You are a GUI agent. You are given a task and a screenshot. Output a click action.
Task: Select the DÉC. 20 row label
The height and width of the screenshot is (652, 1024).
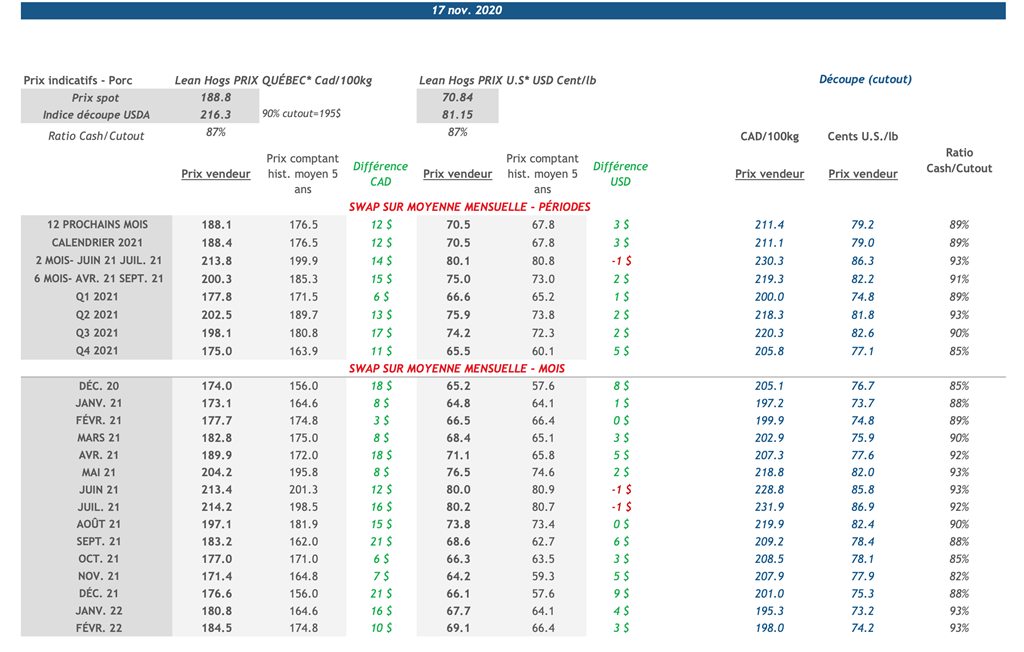pyautogui.click(x=98, y=386)
